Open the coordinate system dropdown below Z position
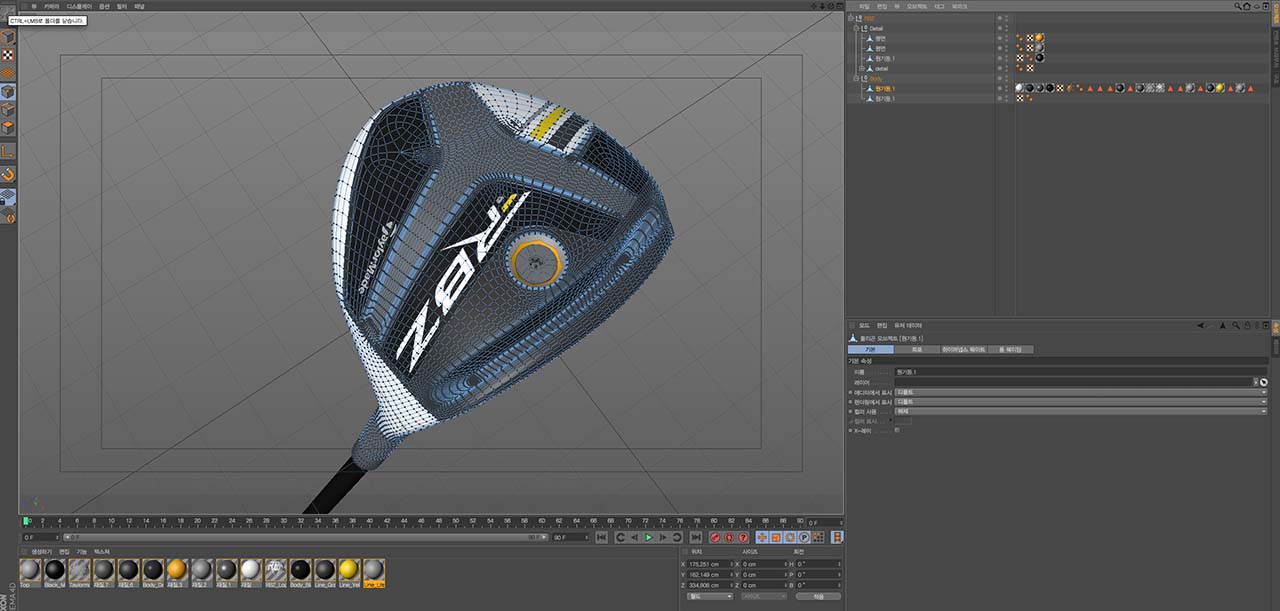The width and height of the screenshot is (1280, 611). coord(710,596)
